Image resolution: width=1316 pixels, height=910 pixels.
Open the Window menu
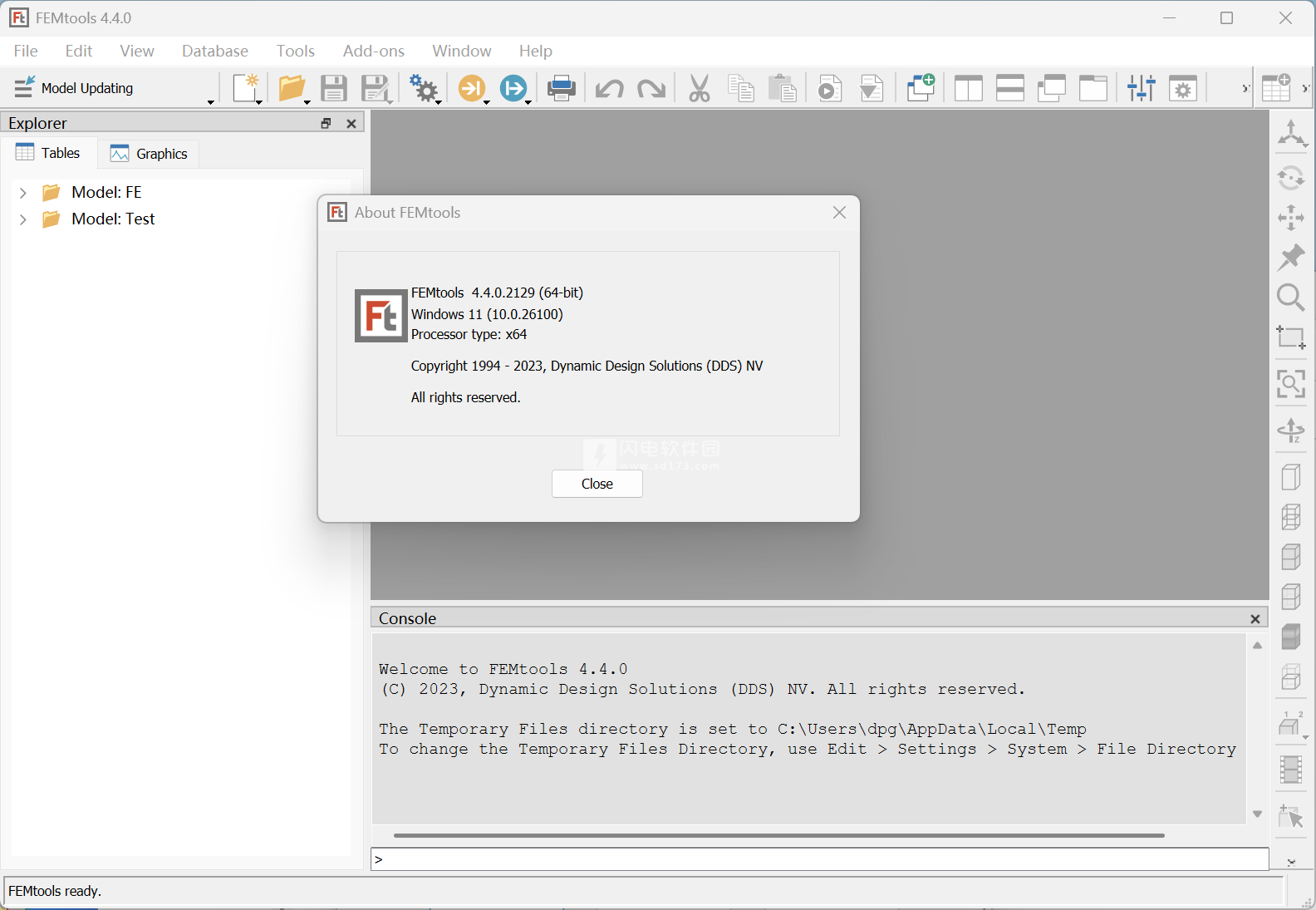pyautogui.click(x=462, y=51)
